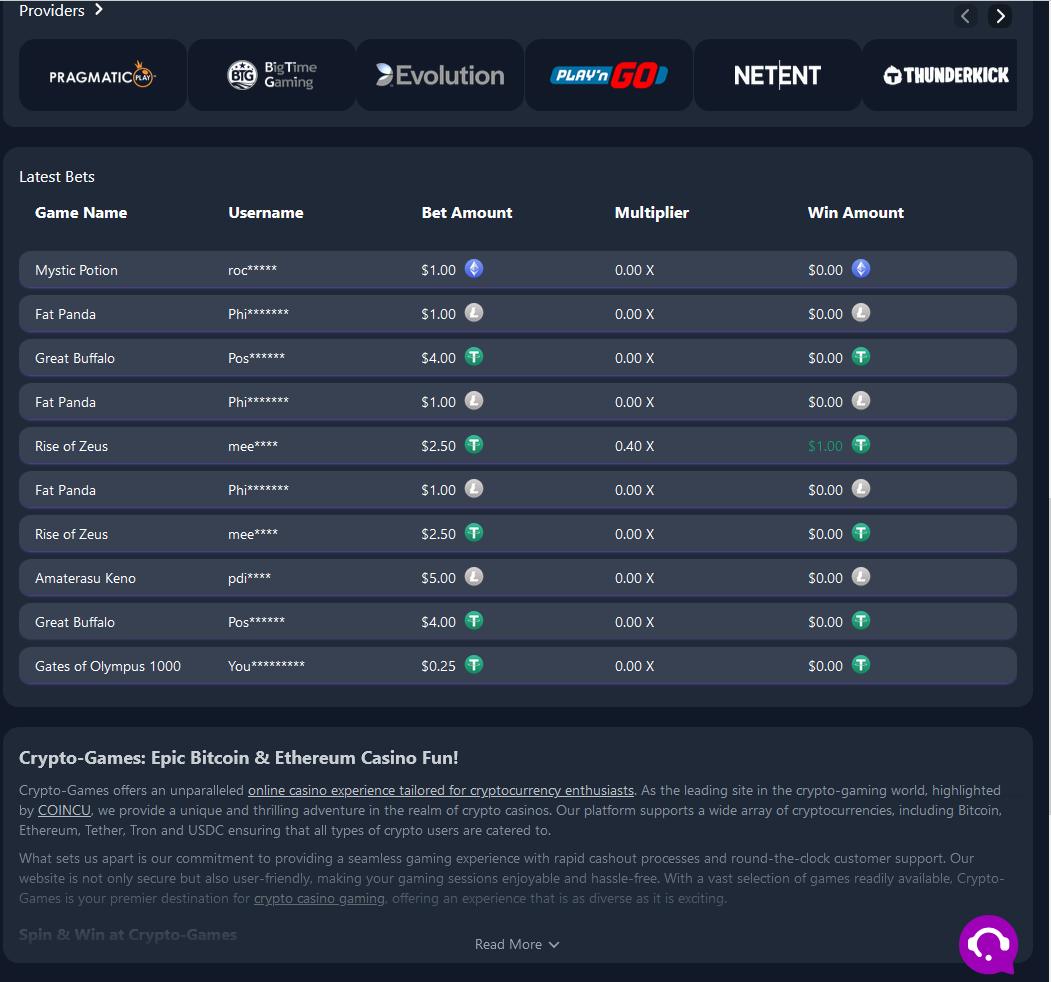This screenshot has width=1051, height=982.
Task: Expand the Read More section
Action: point(517,944)
